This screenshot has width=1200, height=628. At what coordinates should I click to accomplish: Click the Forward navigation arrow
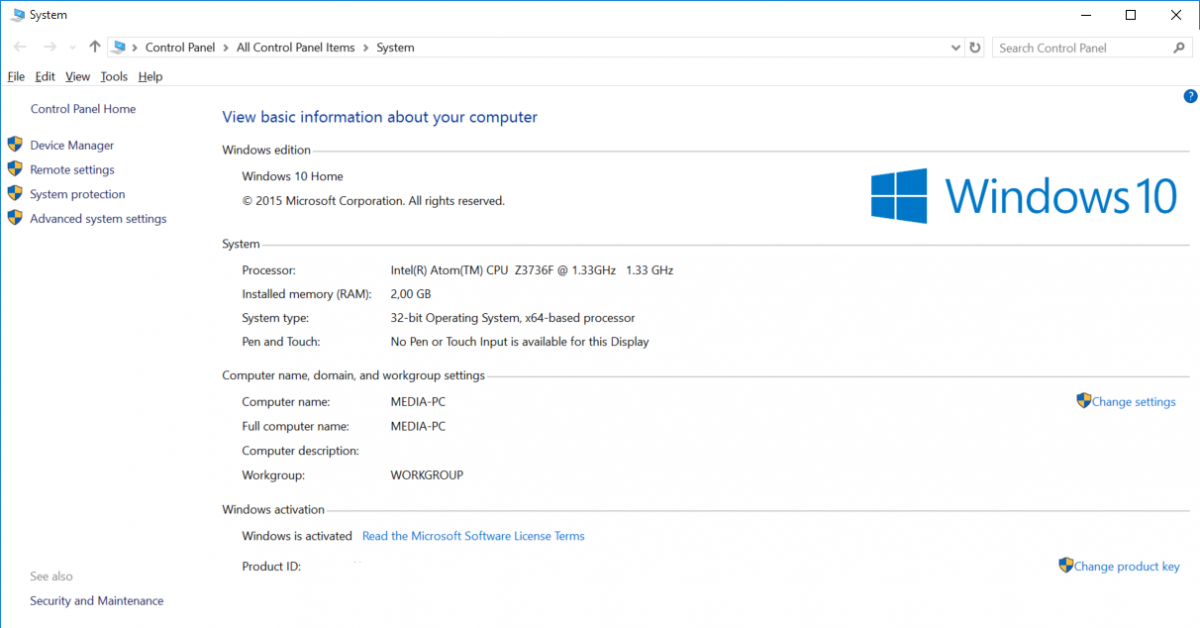(49, 47)
